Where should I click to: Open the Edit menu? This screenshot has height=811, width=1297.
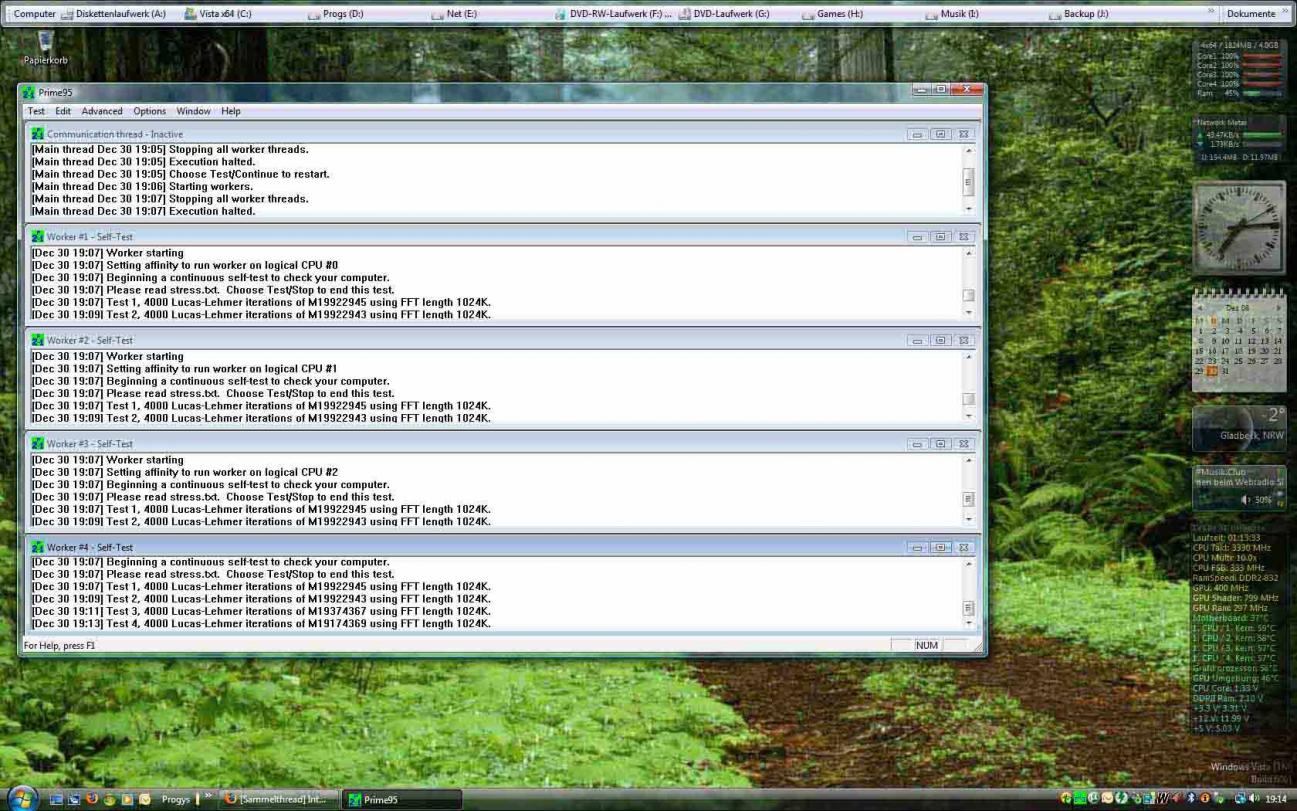[x=63, y=111]
